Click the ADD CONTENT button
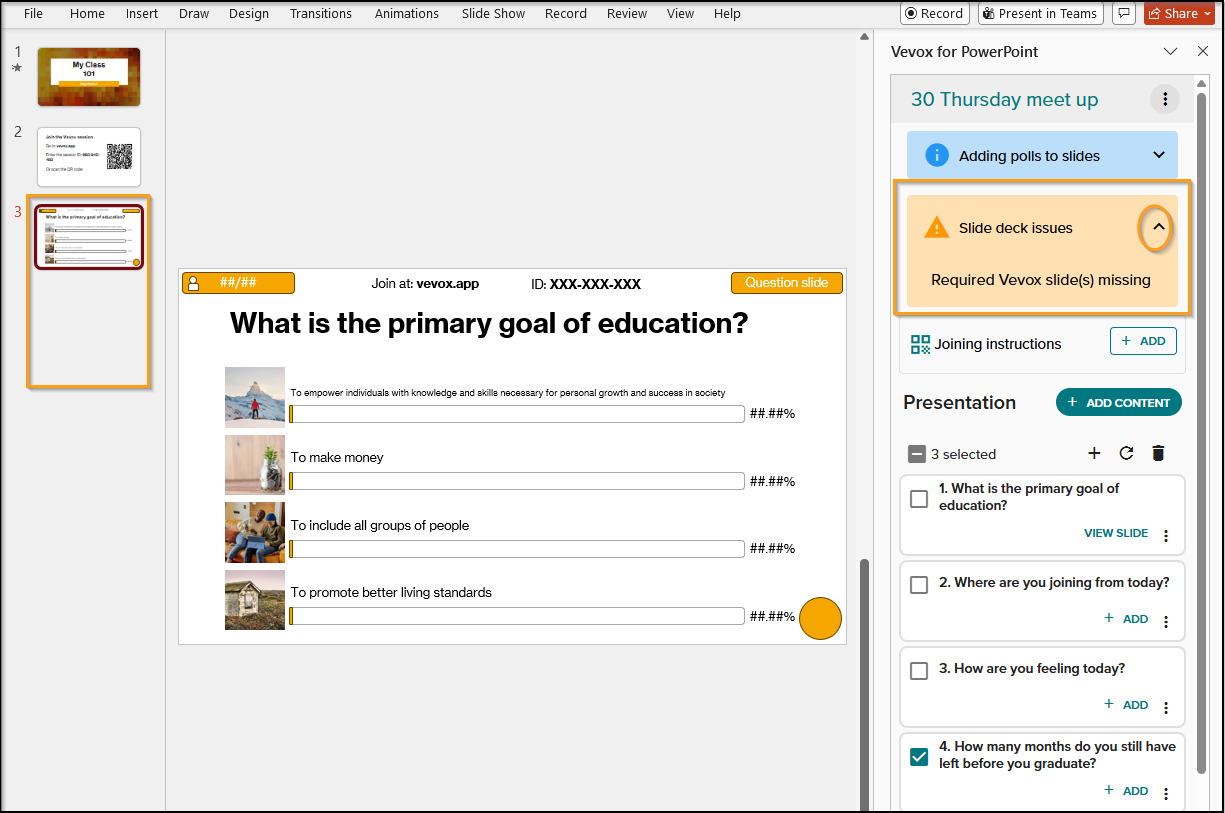The height and width of the screenshot is (813, 1225). (x=1119, y=402)
